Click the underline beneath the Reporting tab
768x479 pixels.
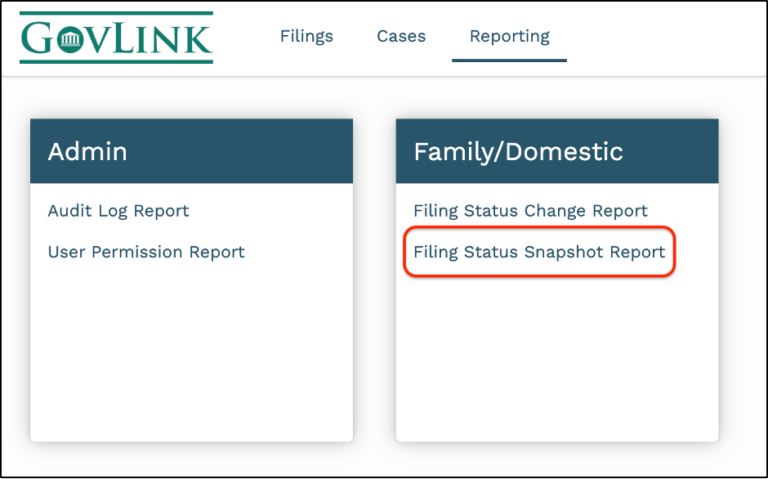tap(509, 60)
